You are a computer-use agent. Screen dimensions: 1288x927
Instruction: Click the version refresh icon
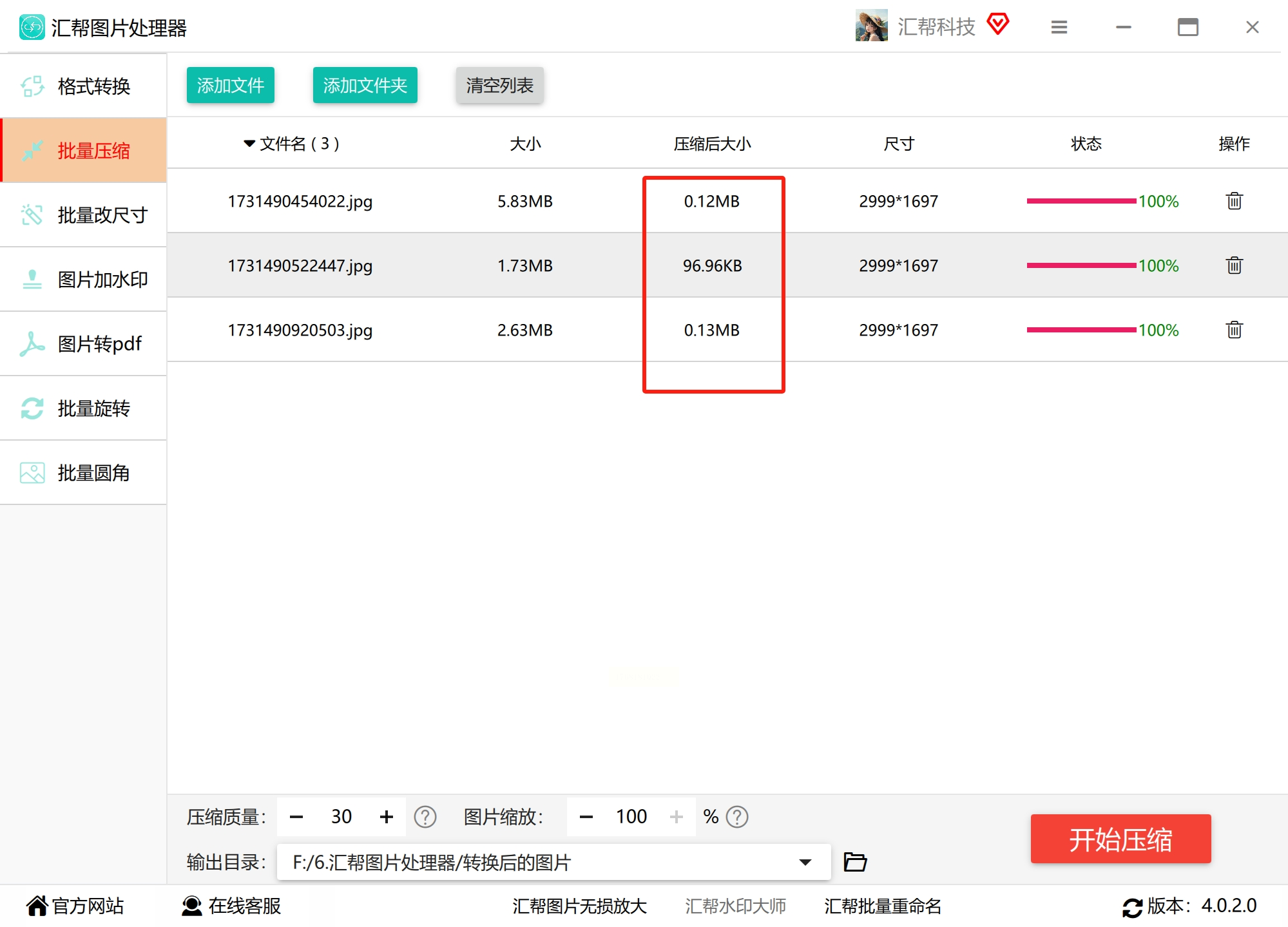(1132, 907)
